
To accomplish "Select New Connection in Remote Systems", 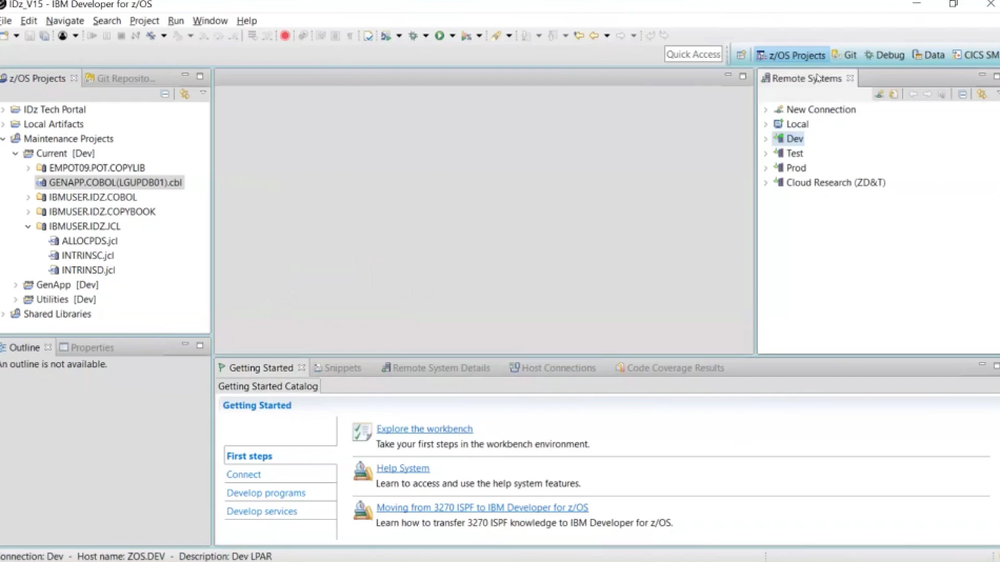I will (814, 110).
